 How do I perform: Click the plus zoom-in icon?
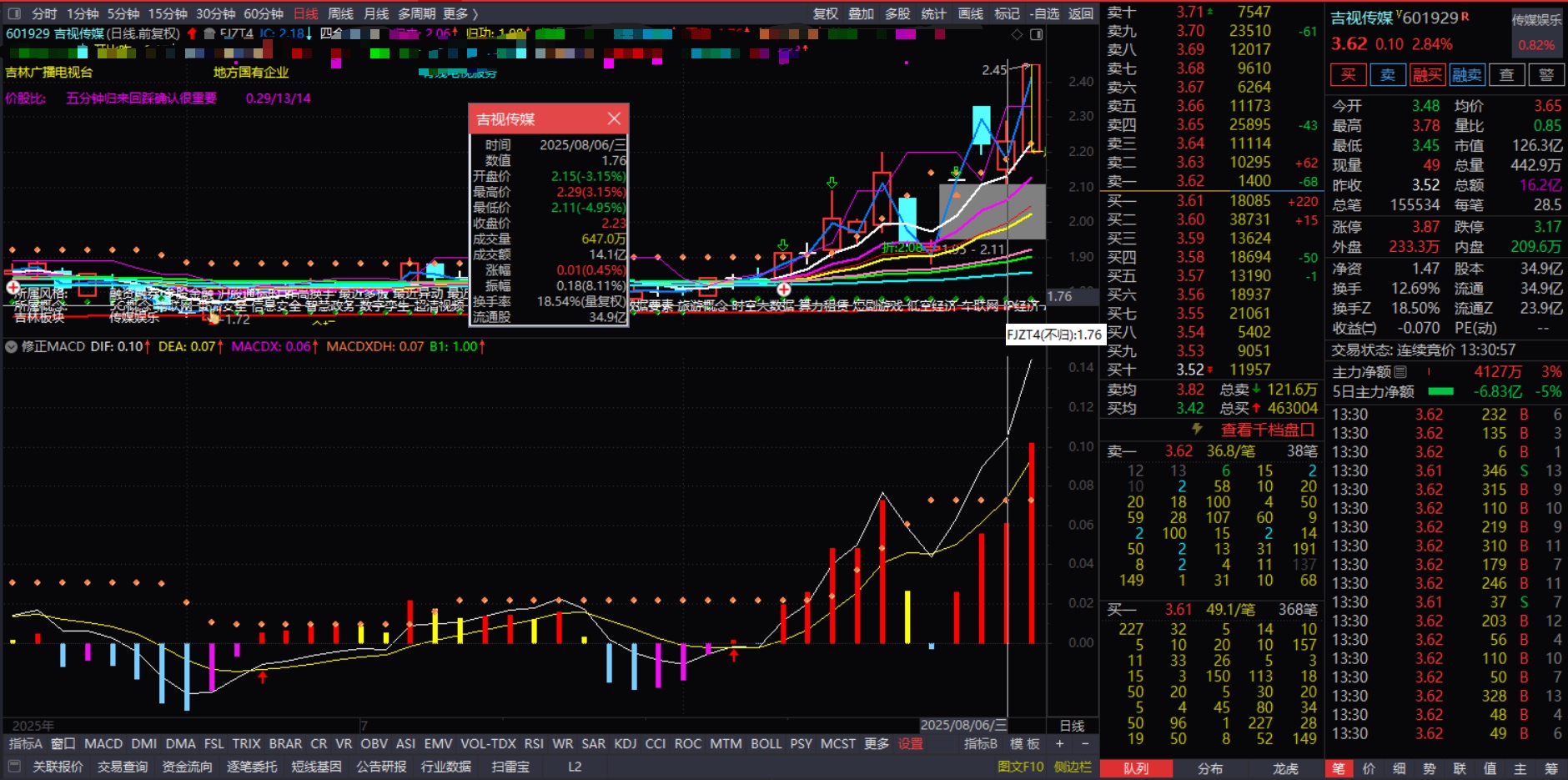pos(1059,743)
